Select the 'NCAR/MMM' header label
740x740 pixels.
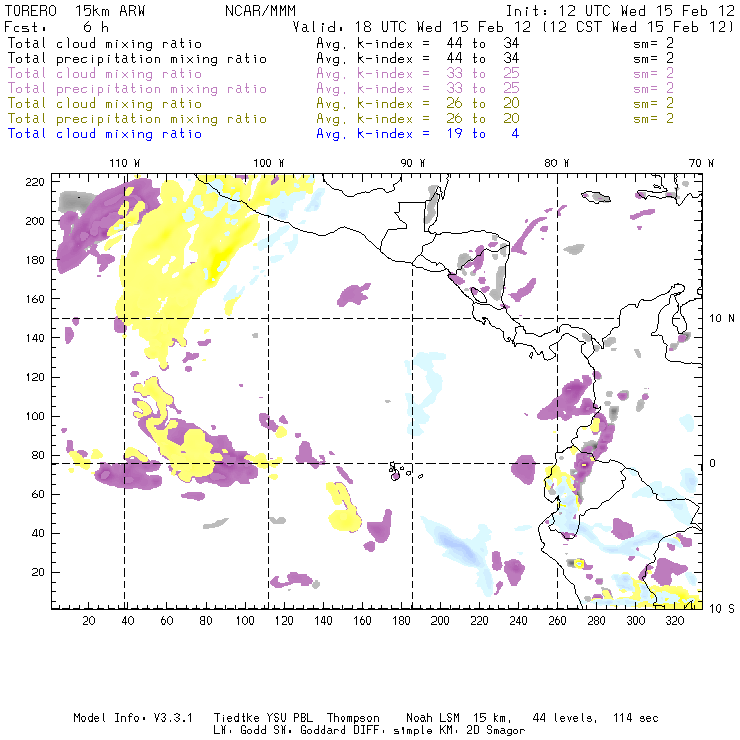click(x=260, y=11)
